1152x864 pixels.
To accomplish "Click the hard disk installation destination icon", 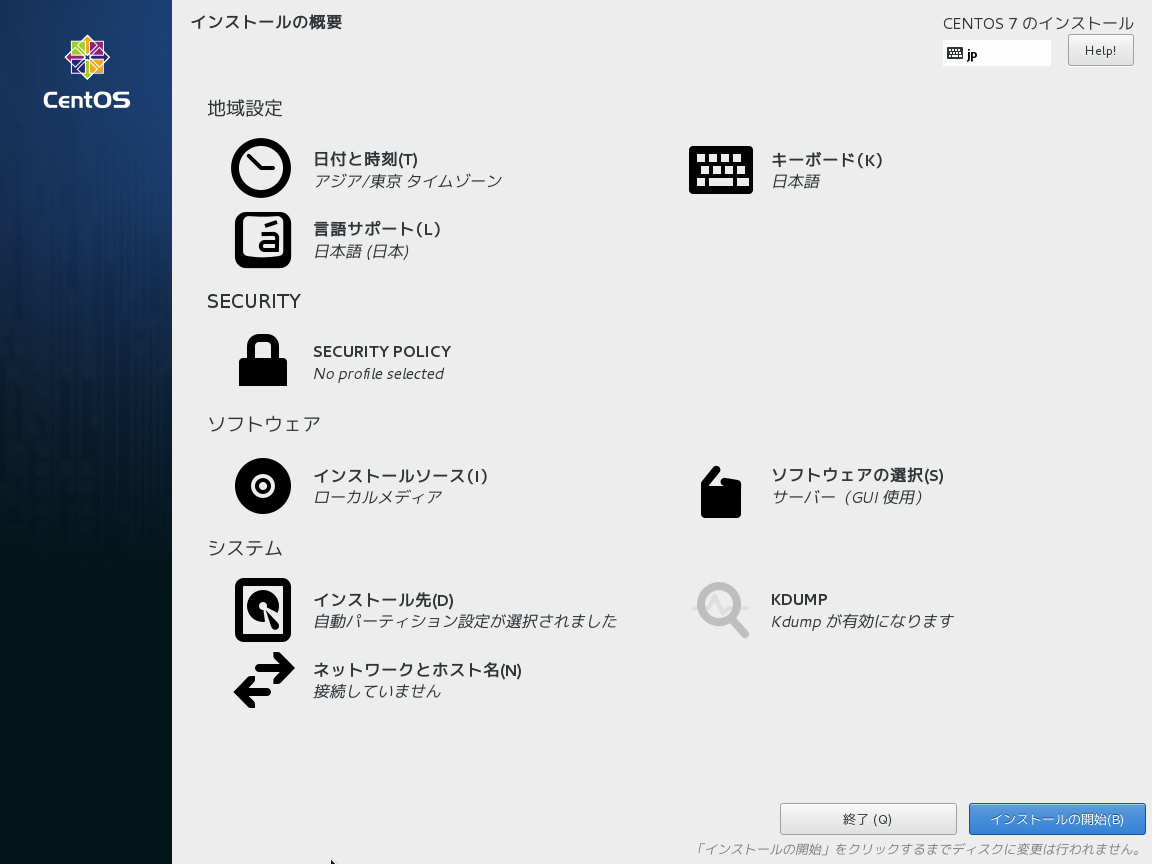I will [263, 610].
